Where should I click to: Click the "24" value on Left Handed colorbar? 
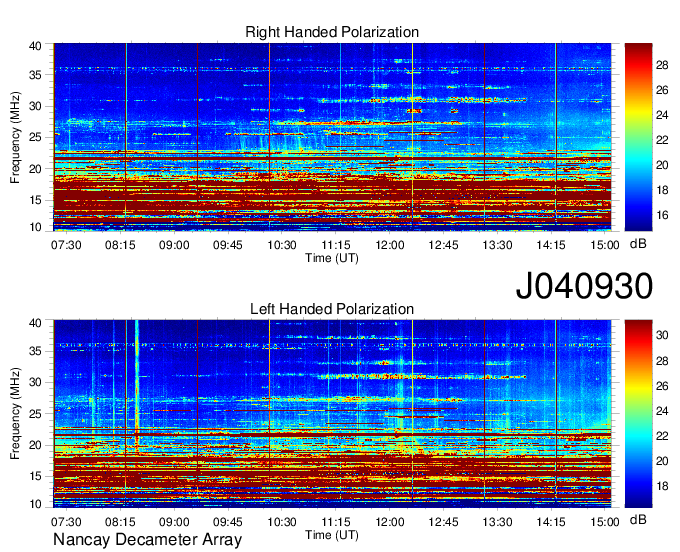[662, 411]
